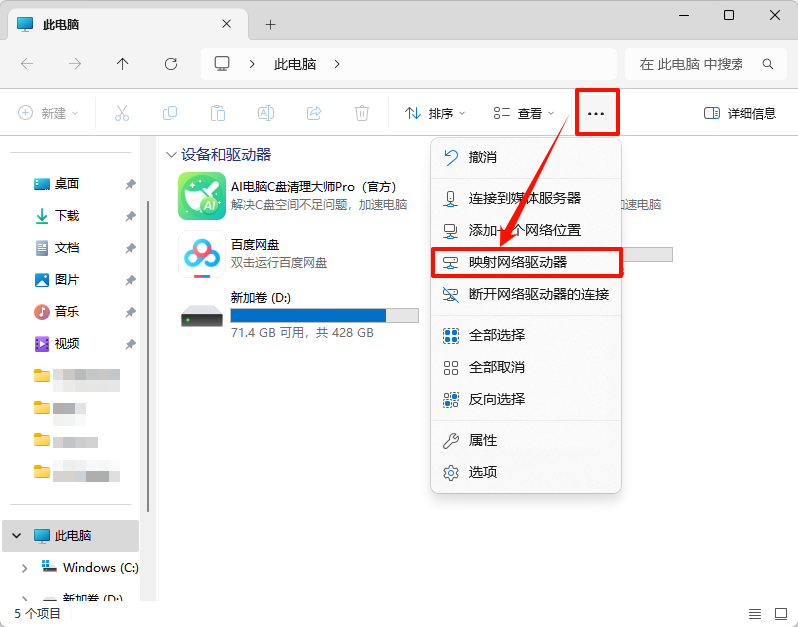Open the 新建 dropdown
The height and width of the screenshot is (627, 798).
pyautogui.click(x=48, y=113)
